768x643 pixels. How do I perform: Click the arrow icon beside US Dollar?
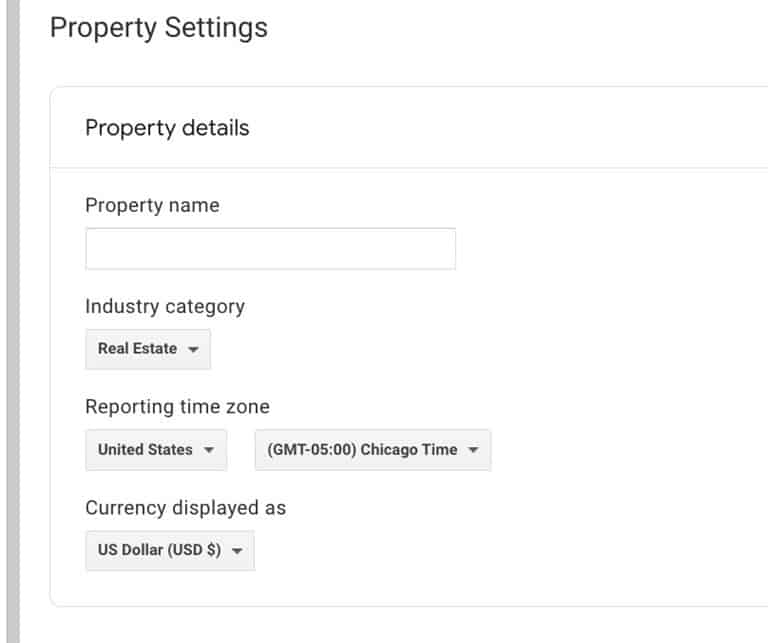pyautogui.click(x=237, y=552)
